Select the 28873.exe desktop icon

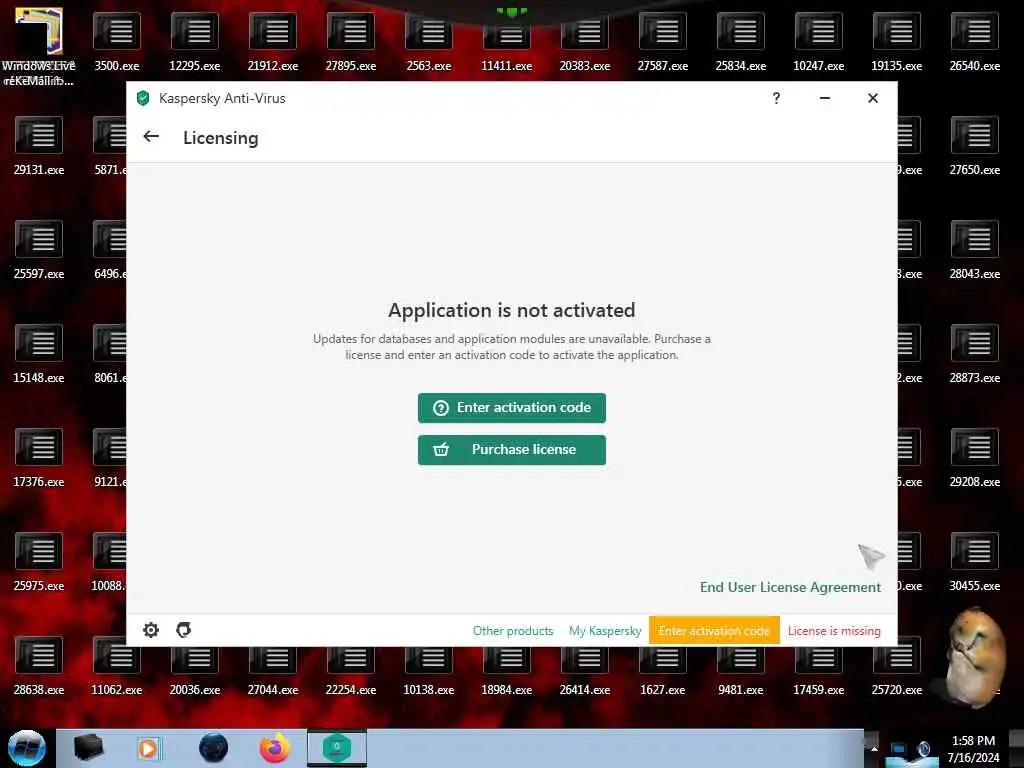pyautogui.click(x=974, y=354)
